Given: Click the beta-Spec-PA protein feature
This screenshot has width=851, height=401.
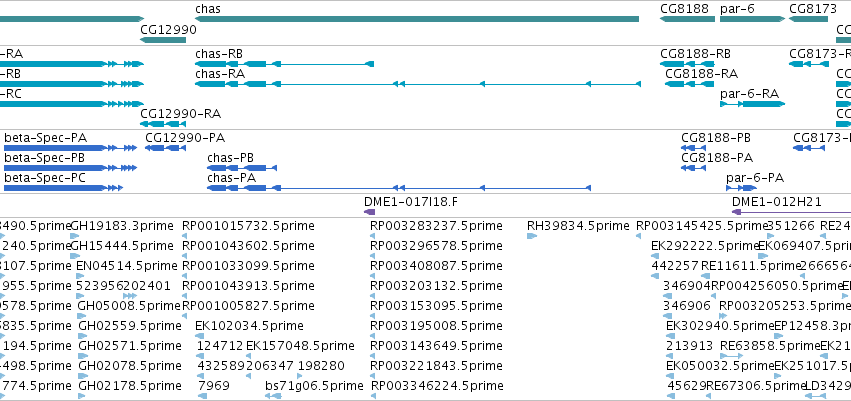Looking at the screenshot, I should 70,148.
